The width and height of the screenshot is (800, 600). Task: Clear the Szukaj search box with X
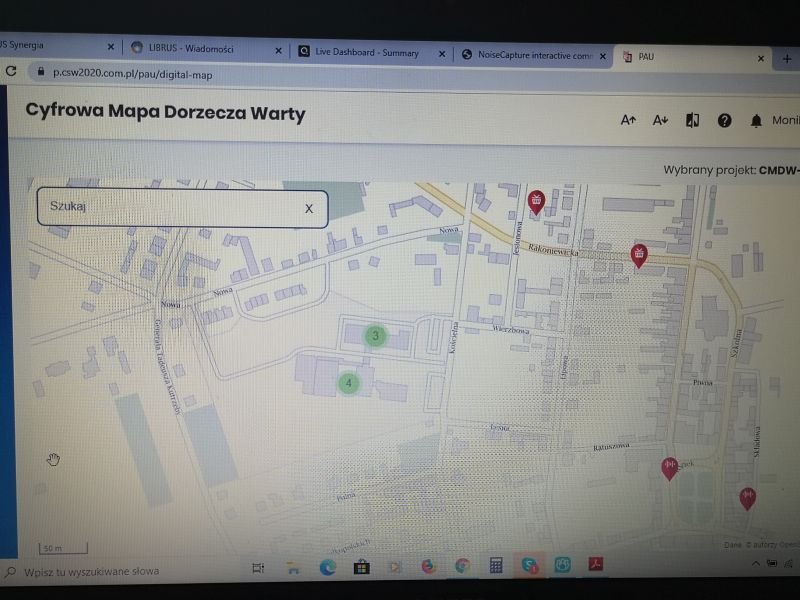(x=309, y=208)
